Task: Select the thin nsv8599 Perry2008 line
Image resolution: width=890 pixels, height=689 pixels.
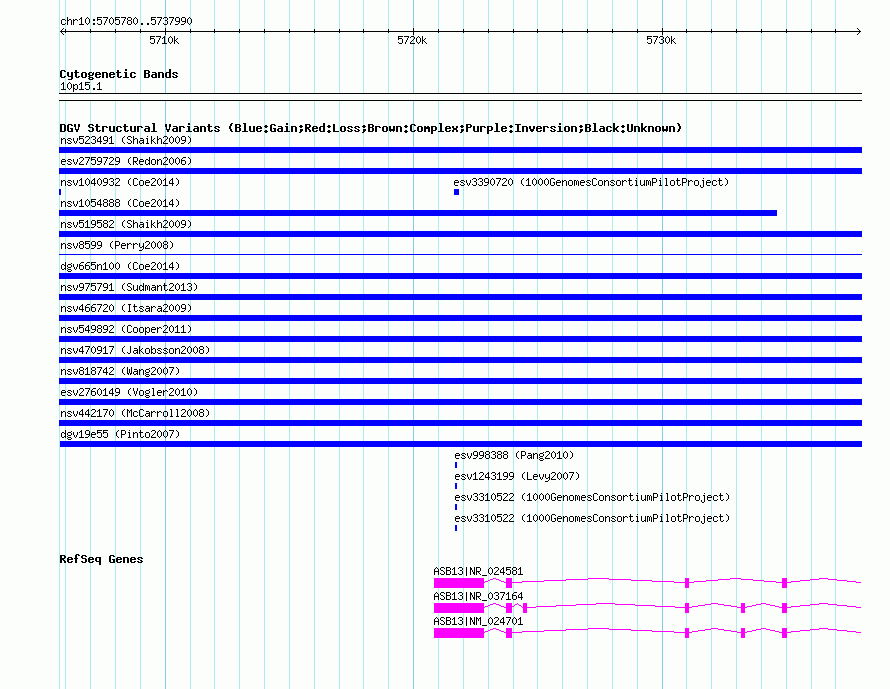Action: 460,254
